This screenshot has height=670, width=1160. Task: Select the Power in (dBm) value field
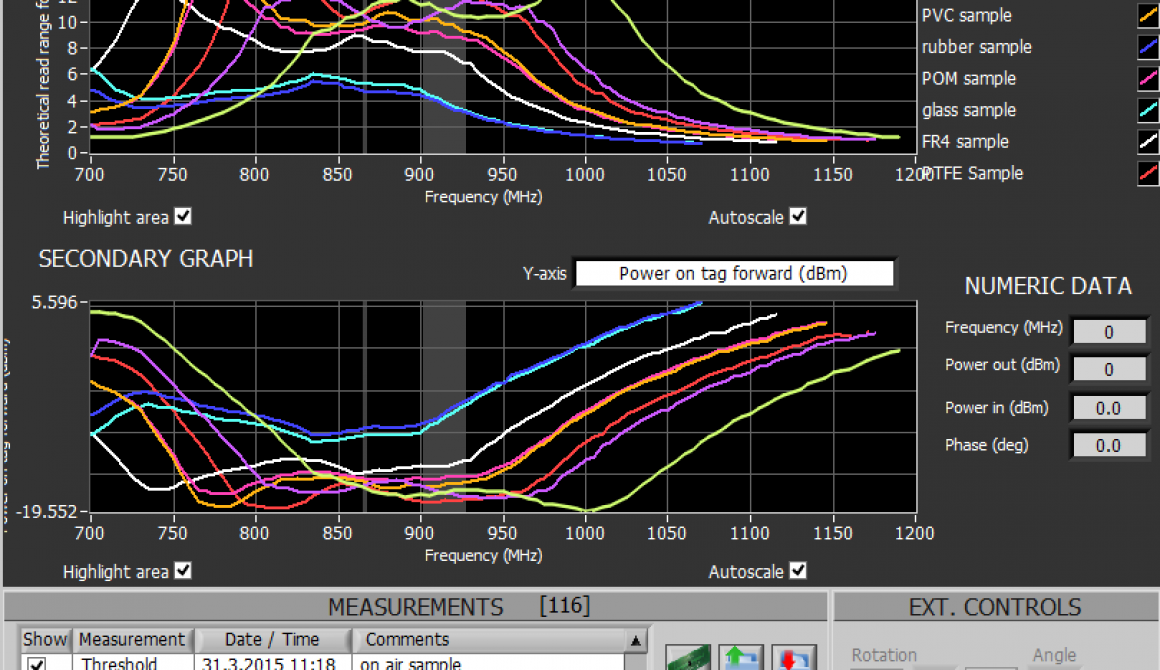pyautogui.click(x=1109, y=407)
